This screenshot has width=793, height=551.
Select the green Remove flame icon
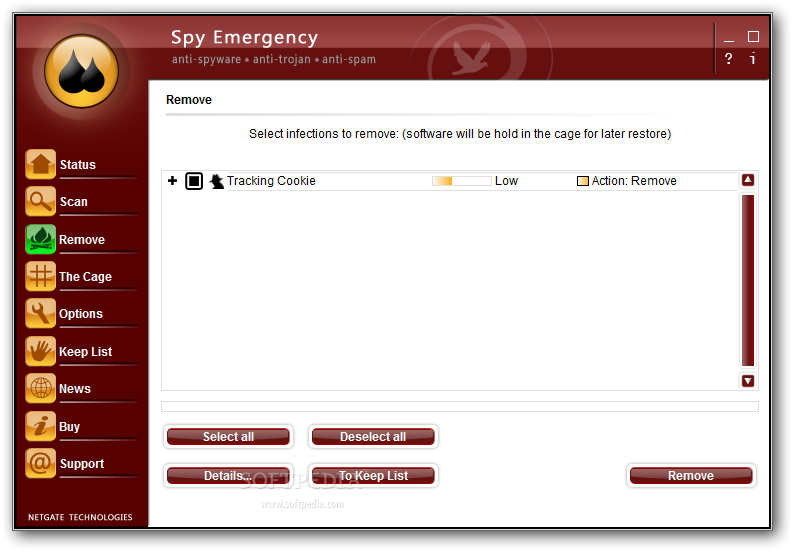point(40,239)
